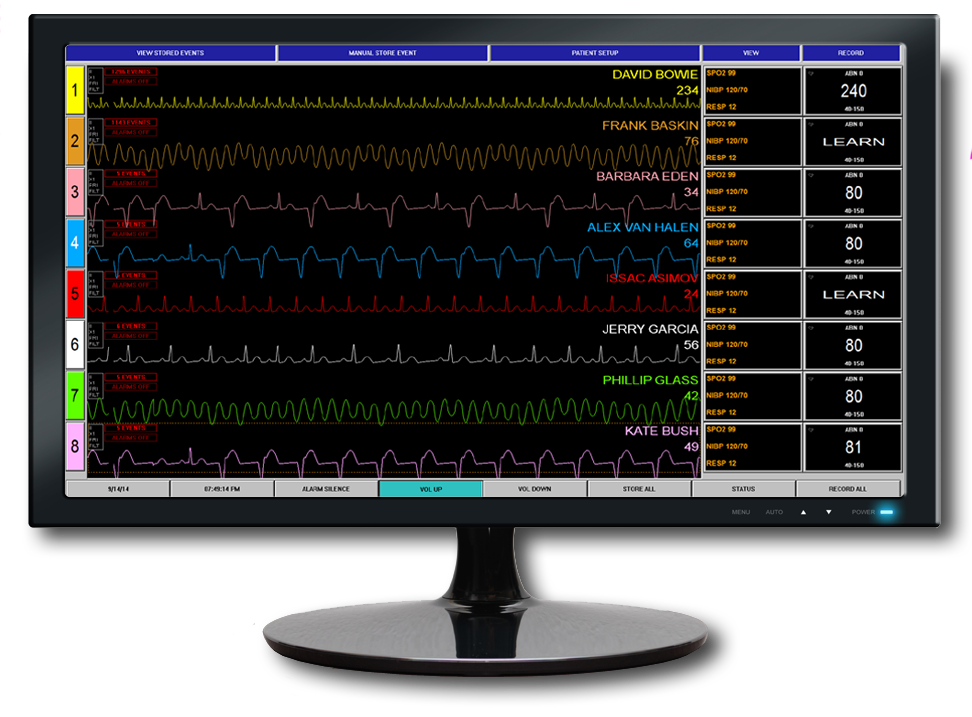Viewport: 972px width, 717px height.
Task: Click the 240 heart rate box for channel 1
Action: pos(853,91)
